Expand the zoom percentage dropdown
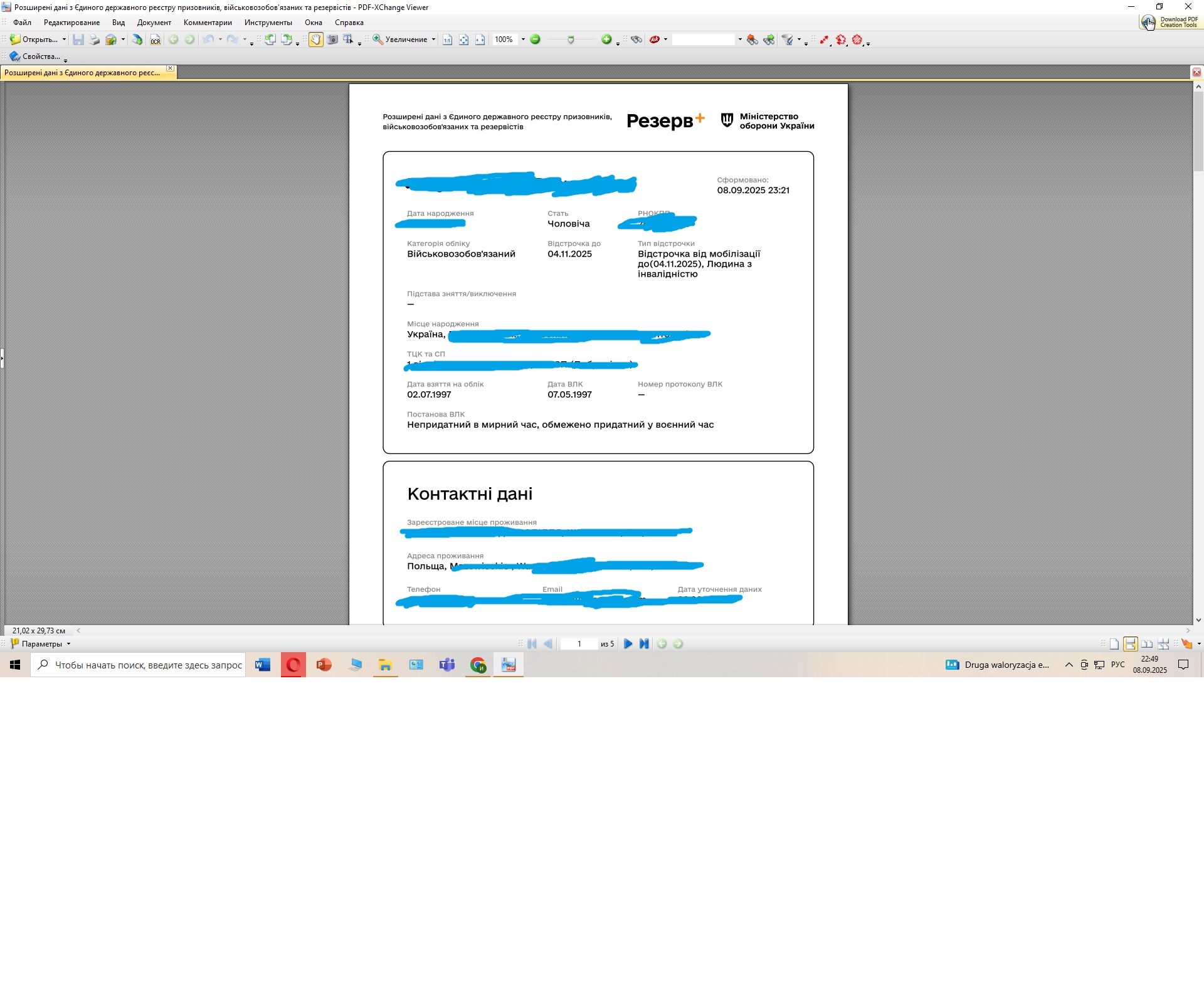 (523, 40)
